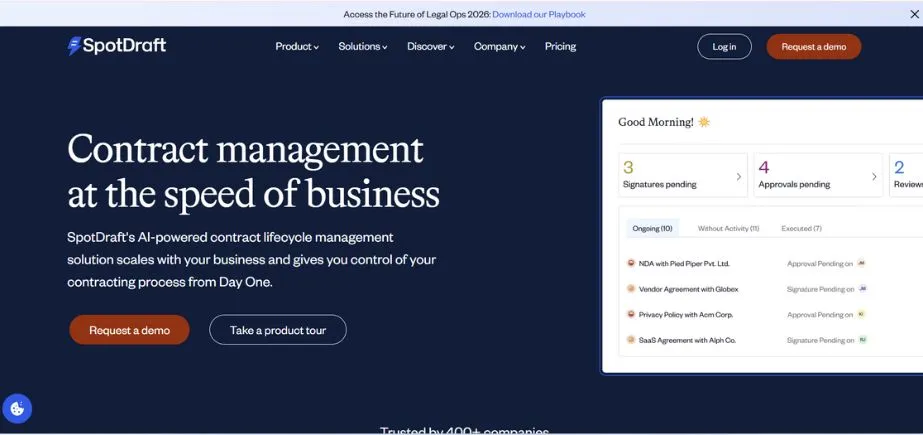Open Download our Playbook link

[539, 14]
